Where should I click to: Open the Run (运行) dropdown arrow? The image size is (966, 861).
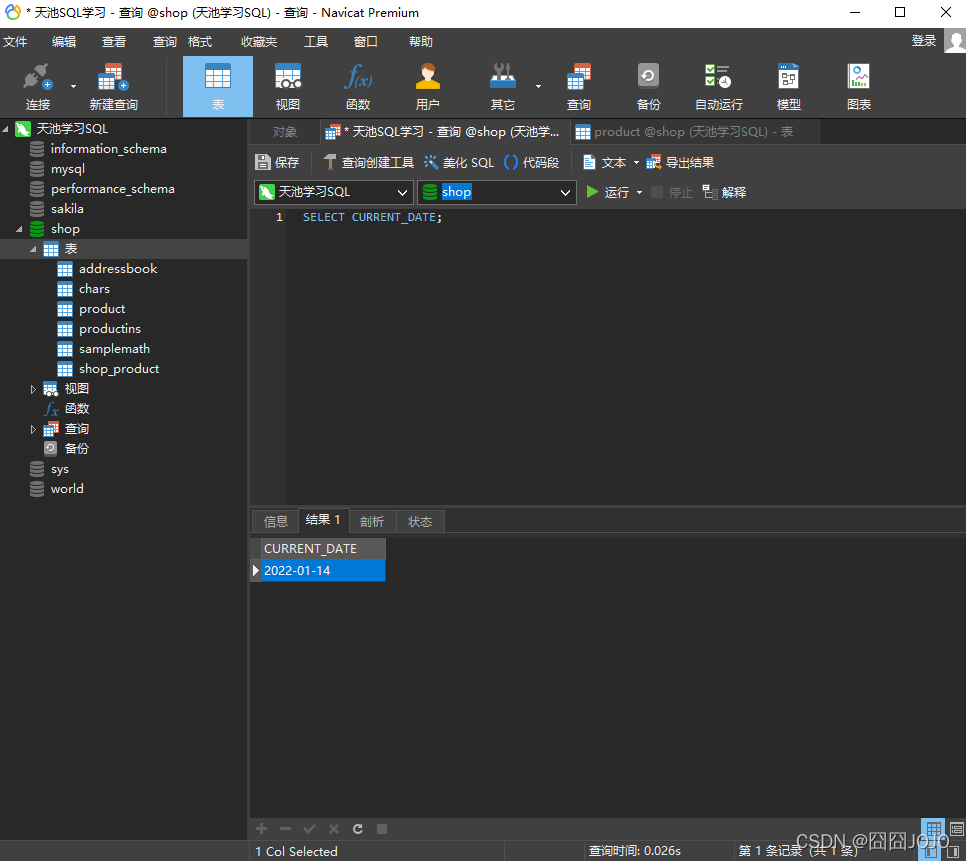639,193
